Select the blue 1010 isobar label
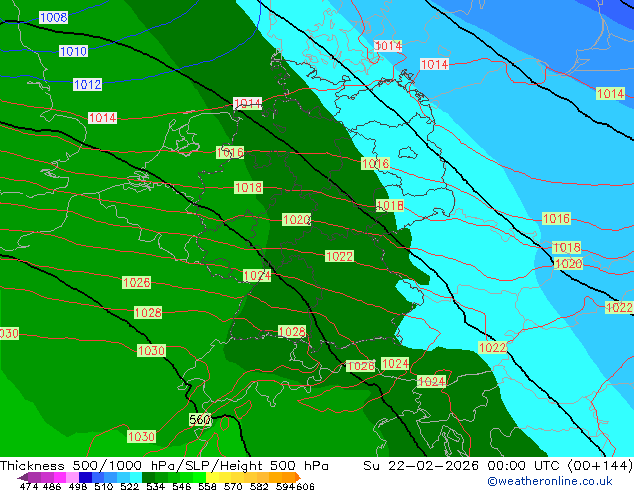This screenshot has height=490, width=634. click(73, 51)
